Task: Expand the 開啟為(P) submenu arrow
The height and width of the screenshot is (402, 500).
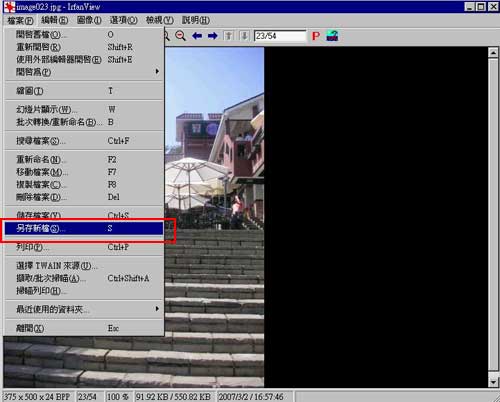Action: (x=157, y=71)
